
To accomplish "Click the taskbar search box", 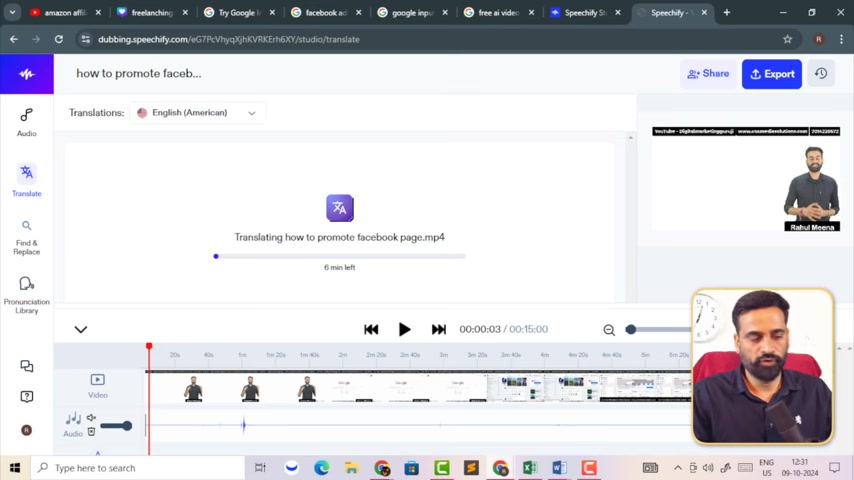I will tap(138, 467).
